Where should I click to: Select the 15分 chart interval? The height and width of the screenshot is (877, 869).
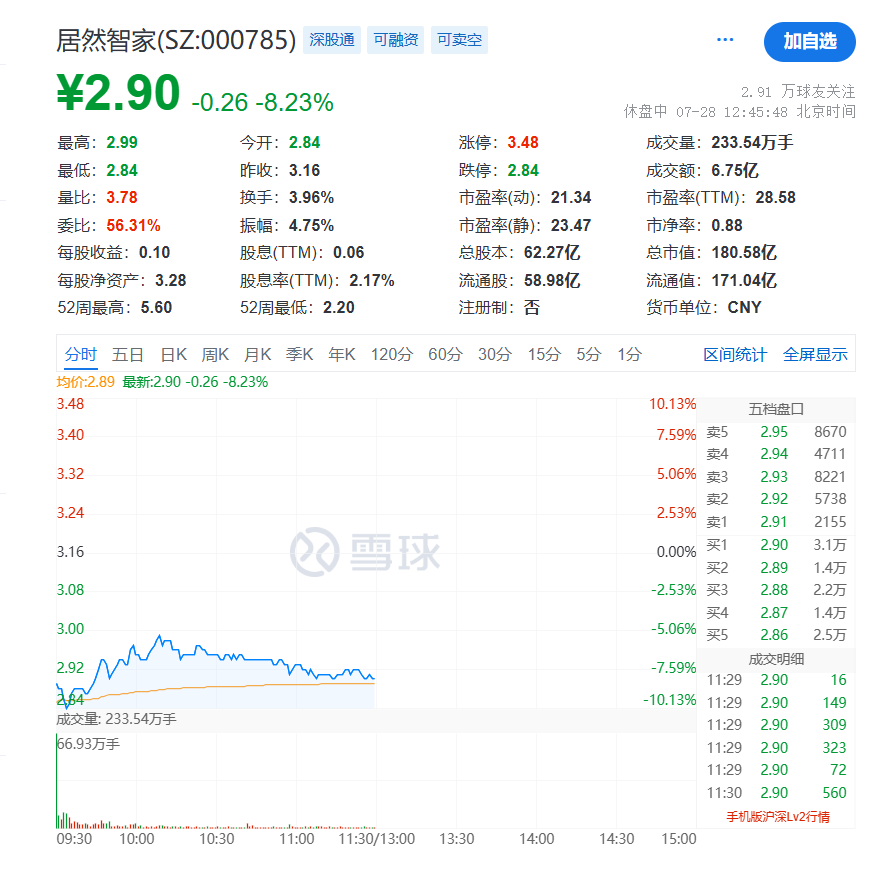pos(544,354)
